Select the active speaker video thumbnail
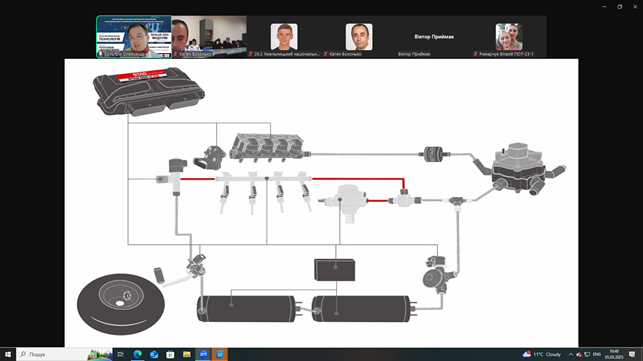Image resolution: width=643 pixels, height=361 pixels. pyautogui.click(x=134, y=37)
